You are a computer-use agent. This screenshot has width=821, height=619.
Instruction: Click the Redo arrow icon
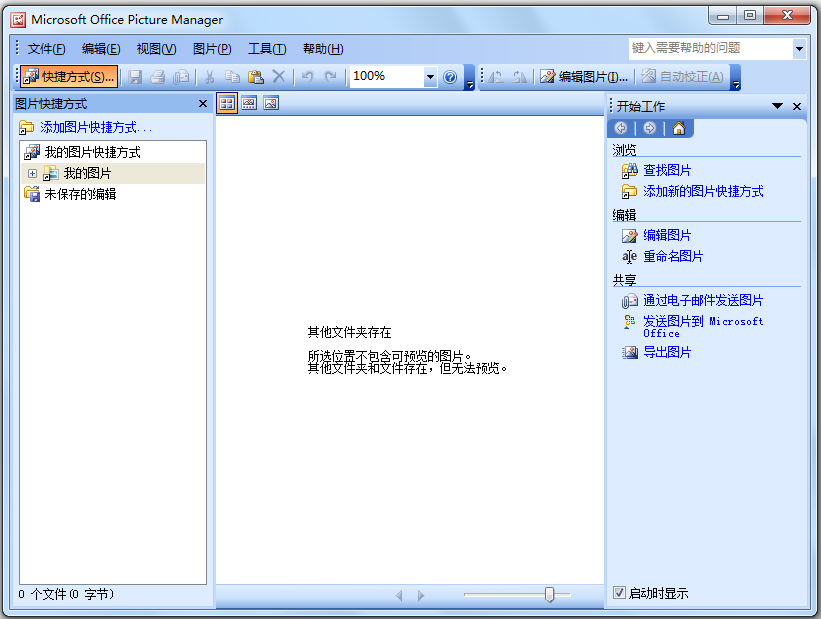tap(330, 77)
